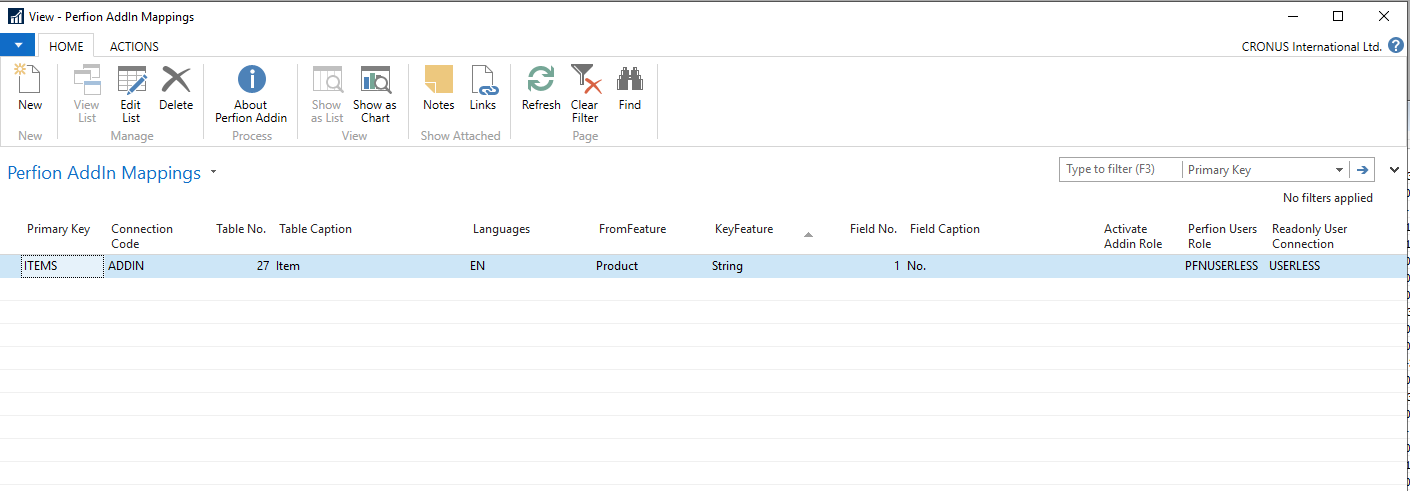The height and width of the screenshot is (491, 1410).
Task: Click the USERLESS connection cell
Action: click(1295, 266)
